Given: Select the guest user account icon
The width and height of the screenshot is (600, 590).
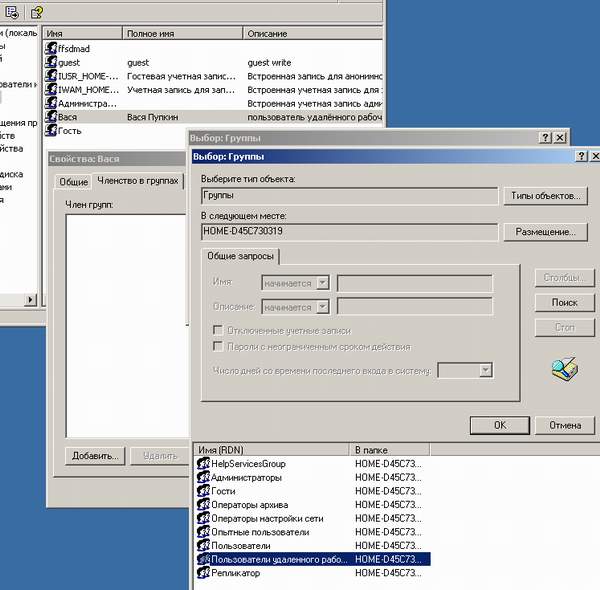Looking at the screenshot, I should click(x=51, y=62).
